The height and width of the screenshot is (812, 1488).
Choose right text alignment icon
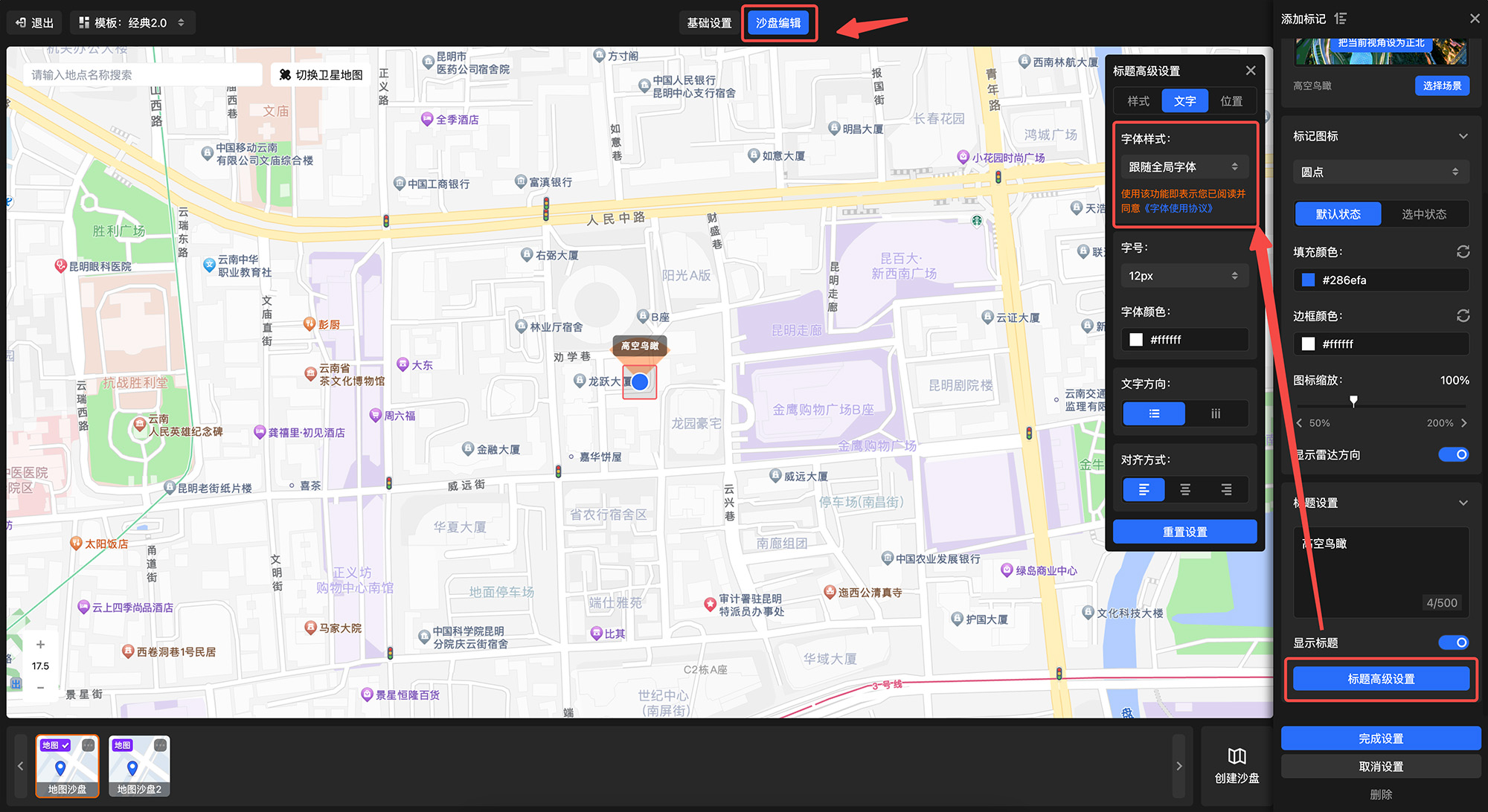[1226, 489]
